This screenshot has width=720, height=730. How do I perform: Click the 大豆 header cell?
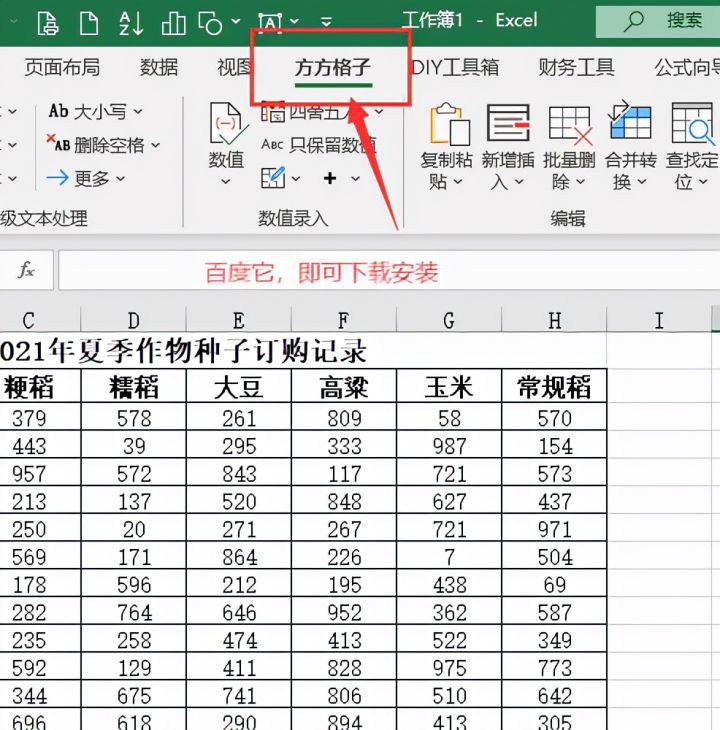point(239,386)
